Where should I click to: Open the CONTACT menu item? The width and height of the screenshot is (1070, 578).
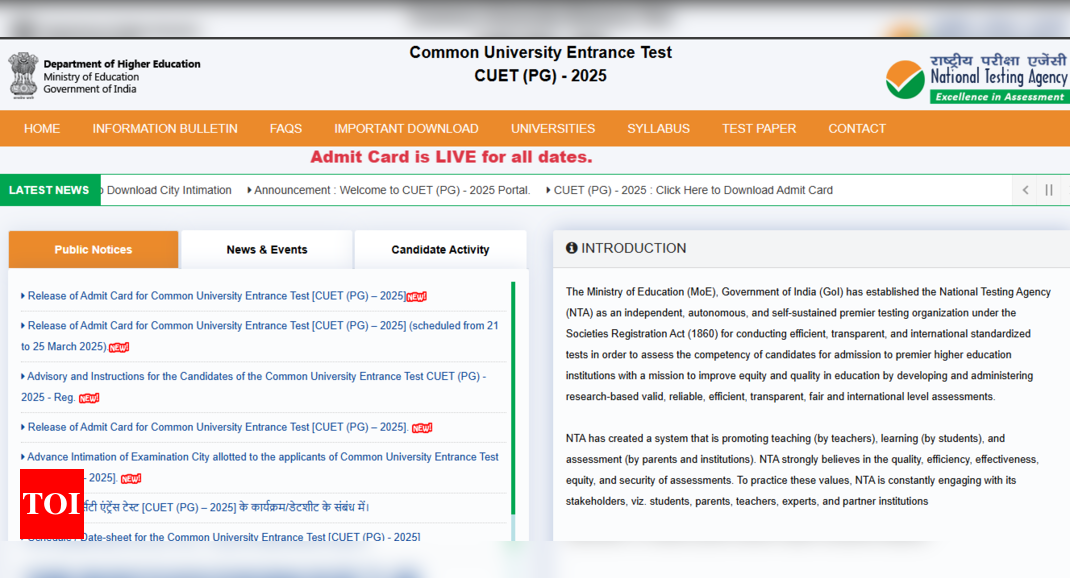pos(857,128)
